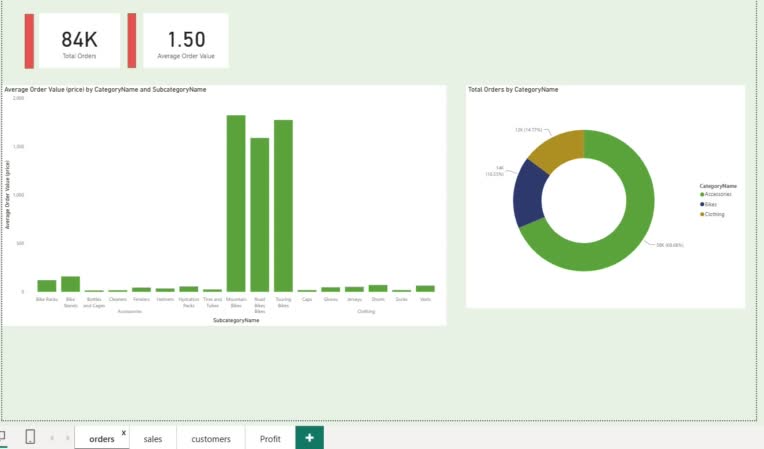Select navy Bikes donut segment
The height and width of the screenshot is (449, 764).
pos(529,195)
